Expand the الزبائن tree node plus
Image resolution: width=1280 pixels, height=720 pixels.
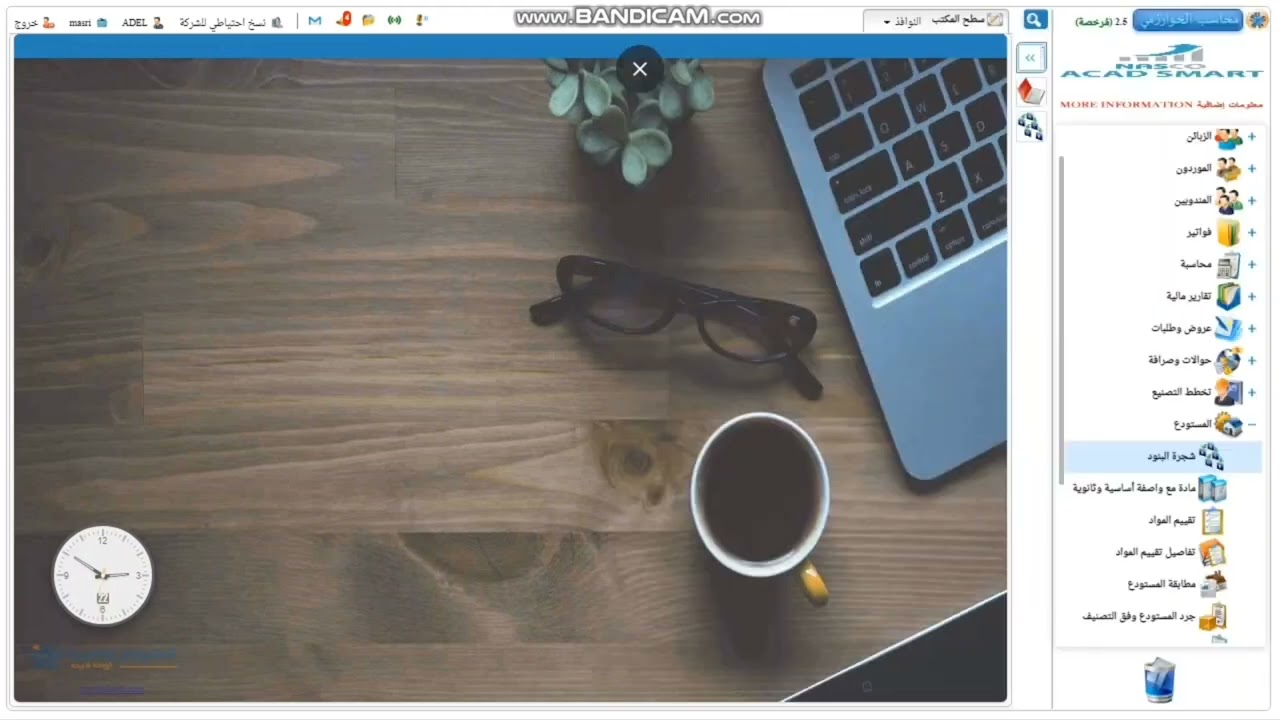(1252, 137)
